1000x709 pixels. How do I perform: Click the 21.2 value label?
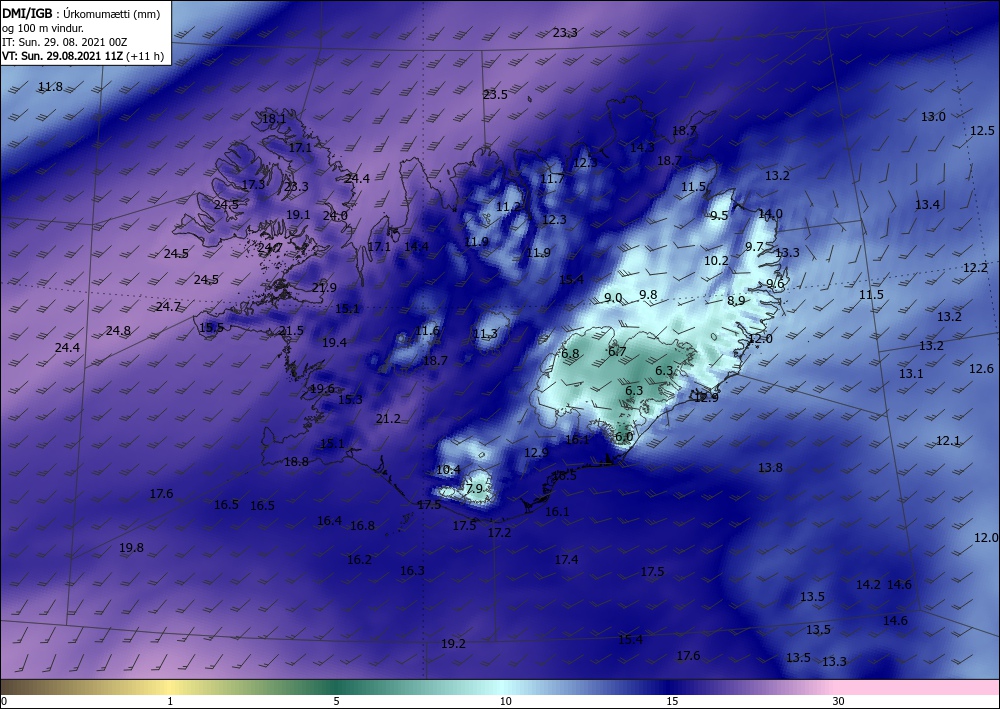[x=388, y=418]
